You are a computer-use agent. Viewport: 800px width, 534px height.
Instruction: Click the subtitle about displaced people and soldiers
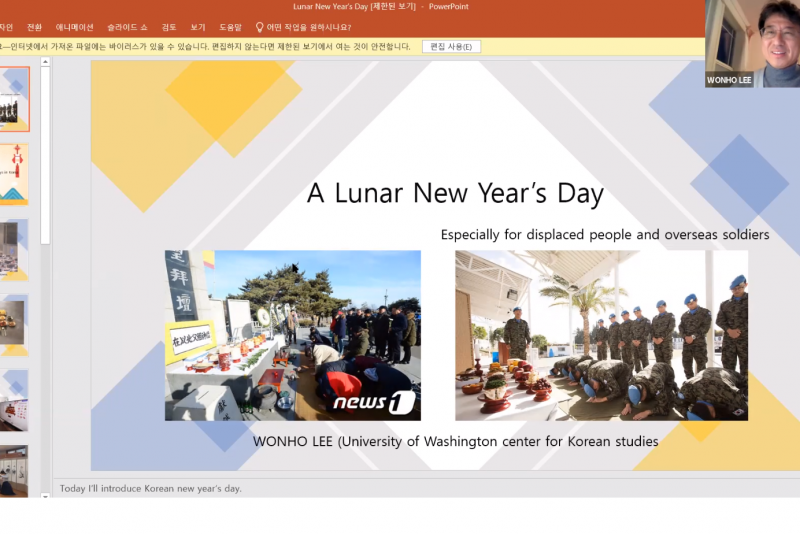(x=605, y=235)
